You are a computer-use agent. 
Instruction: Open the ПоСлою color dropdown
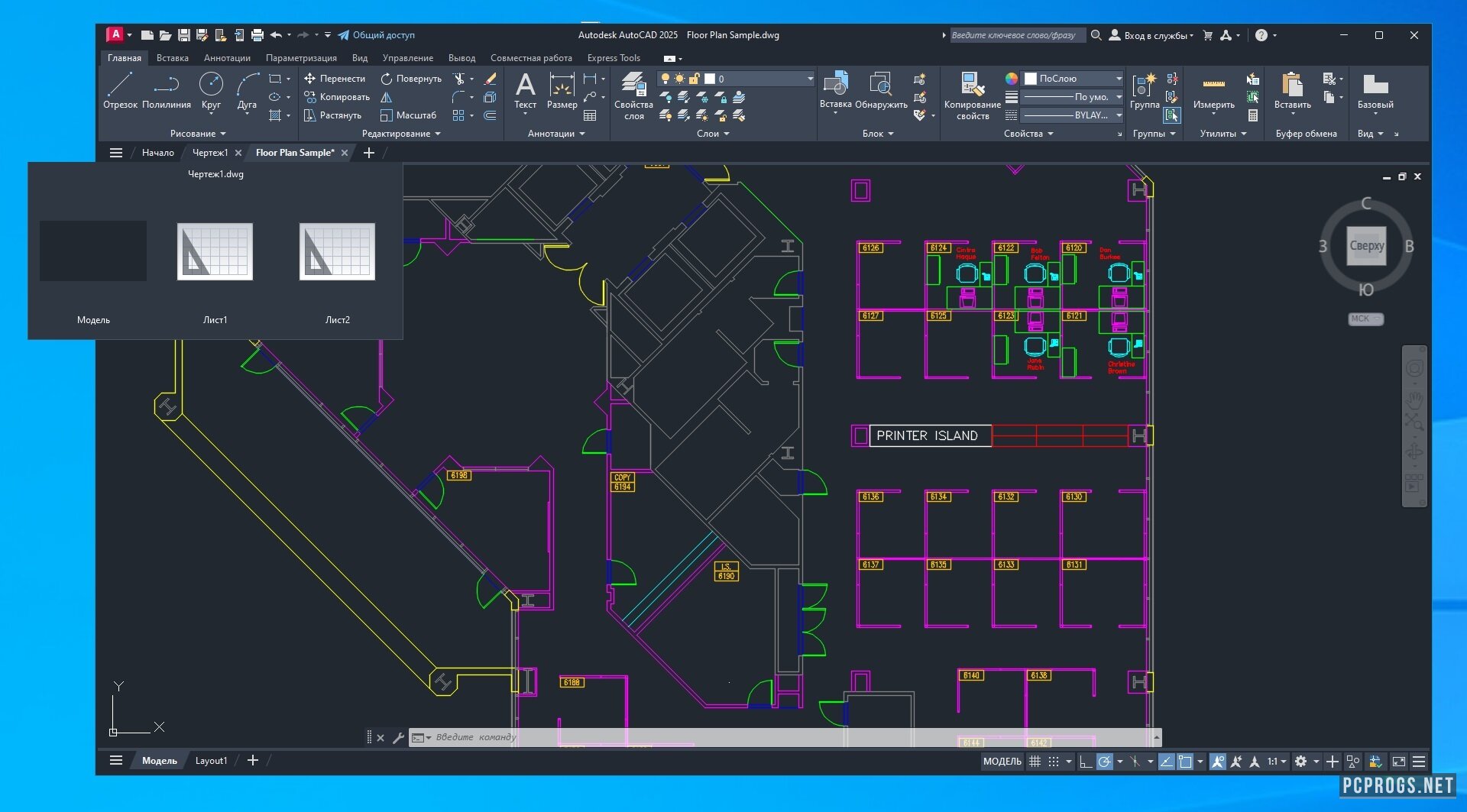[1119, 79]
